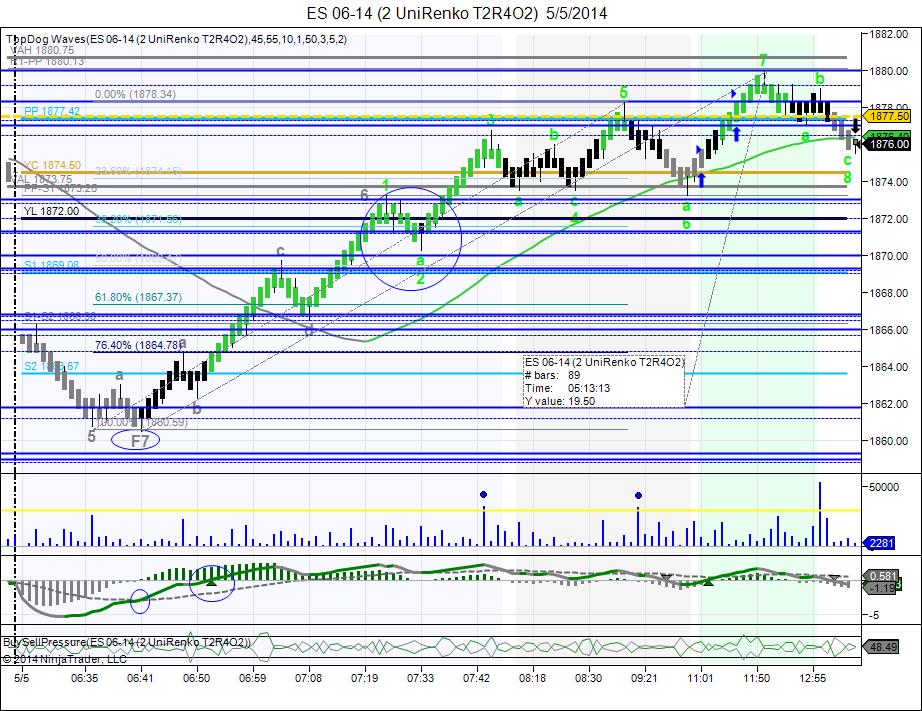Click the 48.49 BuySellPressure value marker
The height and width of the screenshot is (711, 922).
tap(883, 647)
